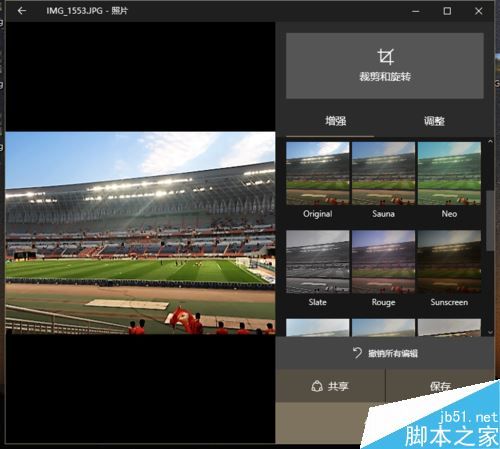Click the stadium photo preview

(140, 233)
